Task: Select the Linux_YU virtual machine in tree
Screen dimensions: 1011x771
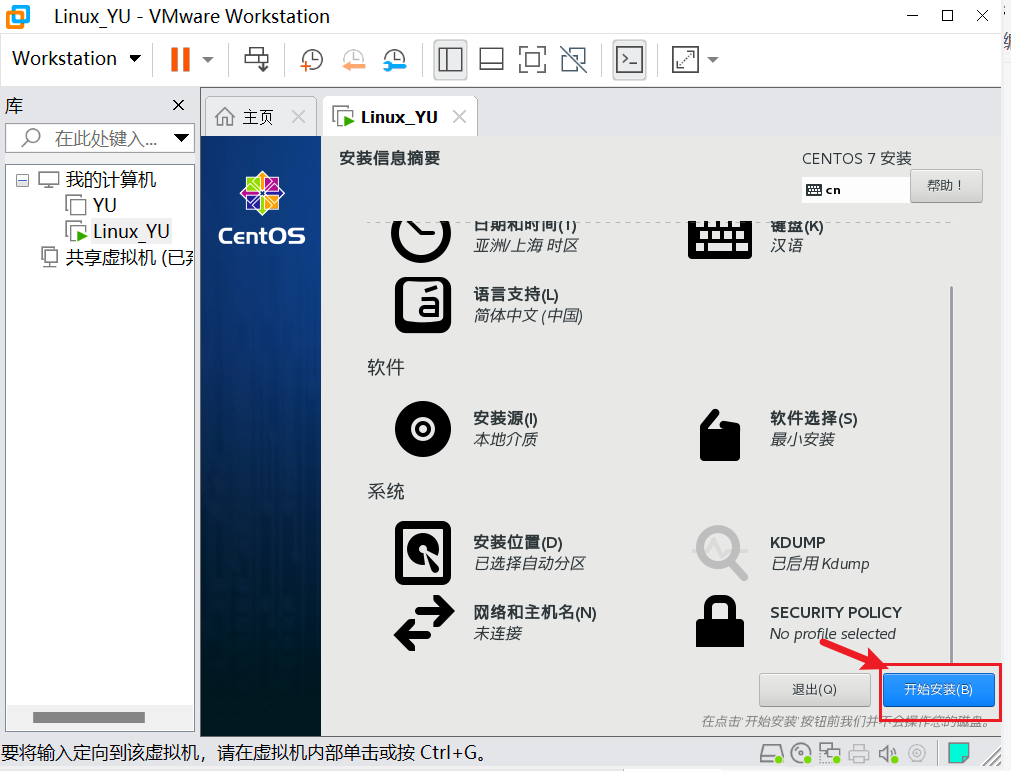Action: (131, 231)
